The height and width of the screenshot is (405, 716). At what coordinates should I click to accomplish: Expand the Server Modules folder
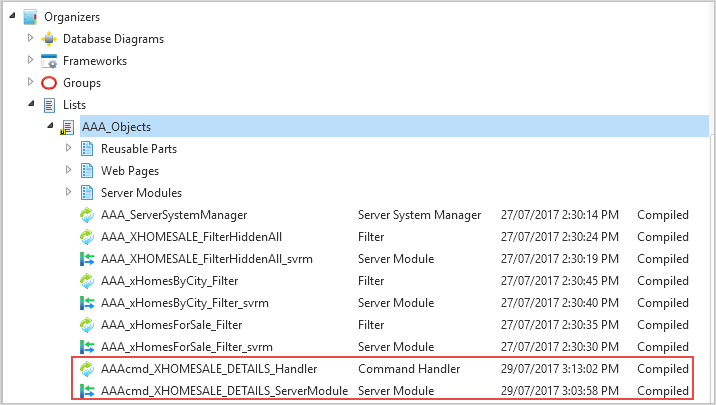pos(68,192)
